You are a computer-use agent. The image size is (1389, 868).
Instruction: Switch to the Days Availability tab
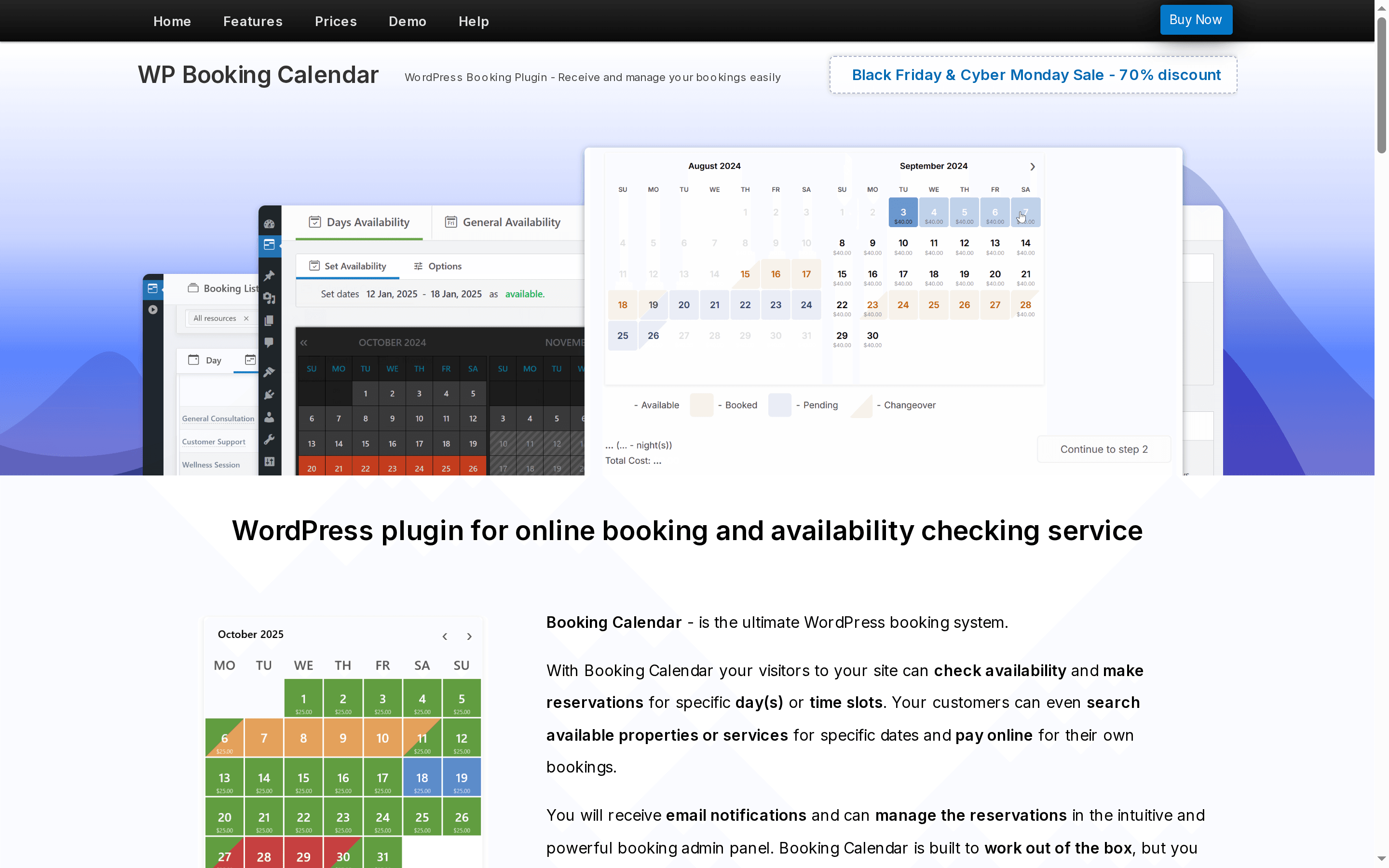[359, 222]
